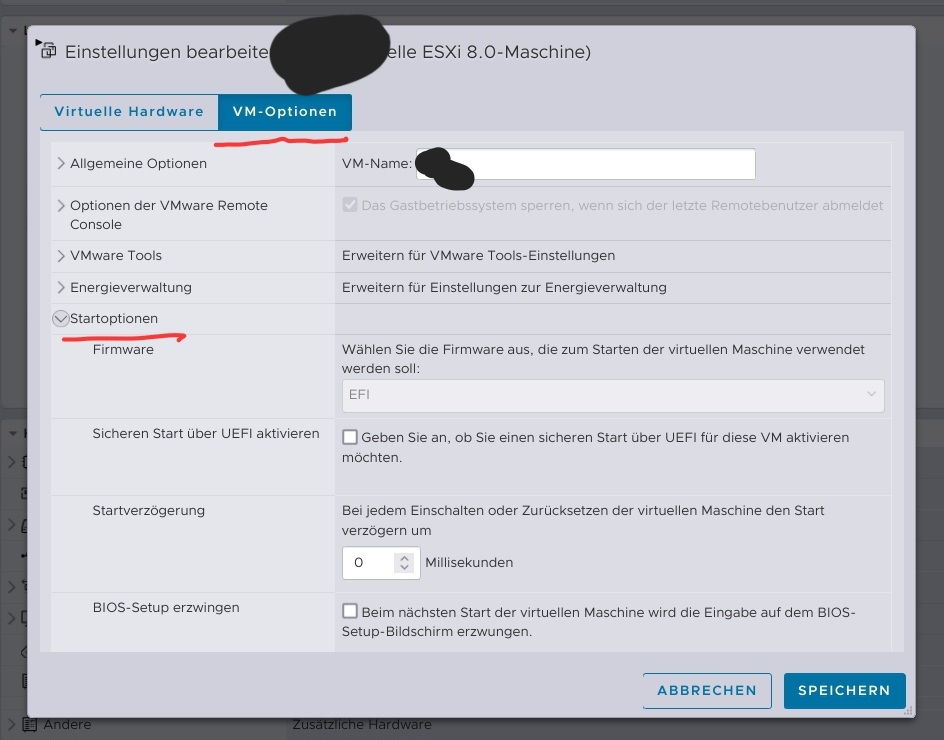The image size is (944, 740).
Task: Click the Startverzögerung label
Action: coord(149,511)
